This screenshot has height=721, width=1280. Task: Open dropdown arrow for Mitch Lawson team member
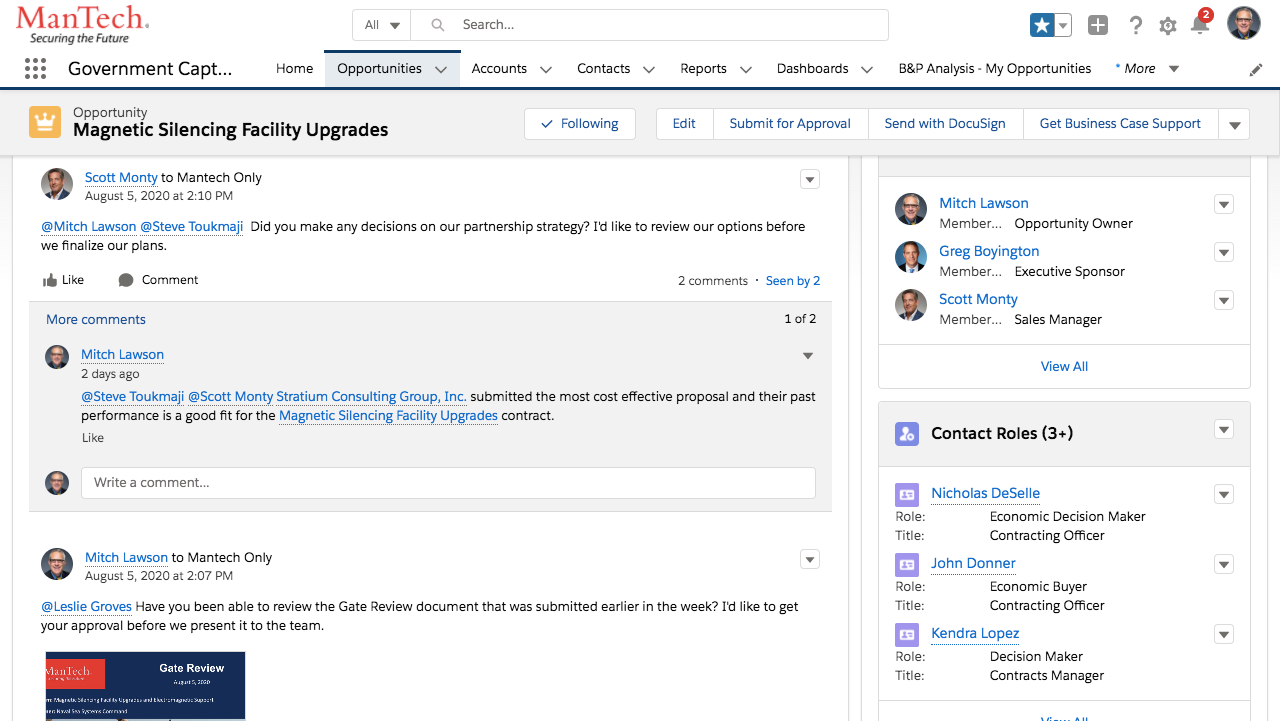[1223, 204]
